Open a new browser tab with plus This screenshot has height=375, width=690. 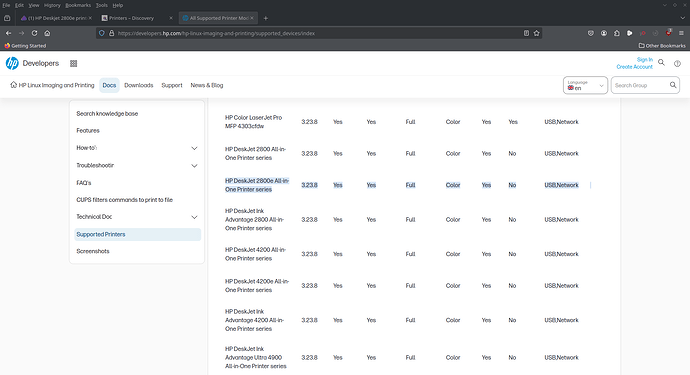(265, 18)
